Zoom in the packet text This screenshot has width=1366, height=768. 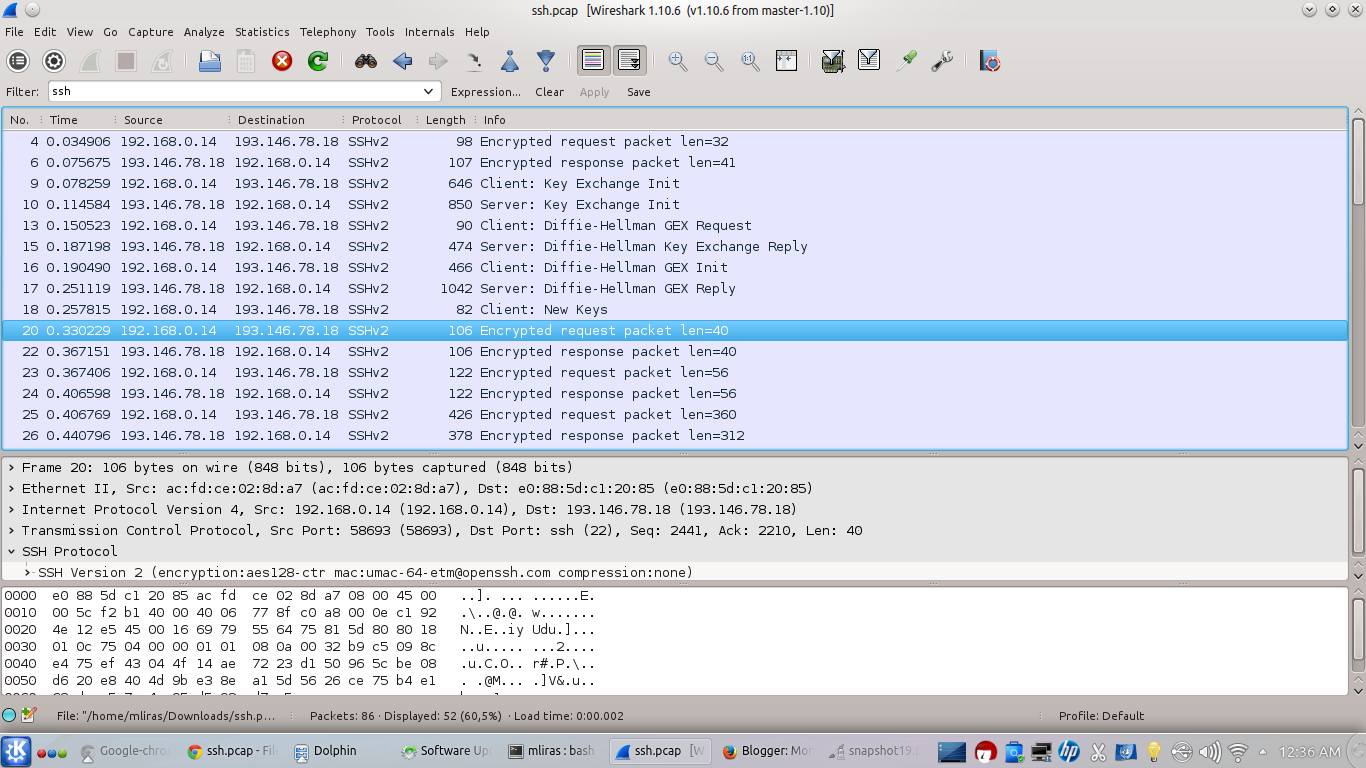(678, 61)
